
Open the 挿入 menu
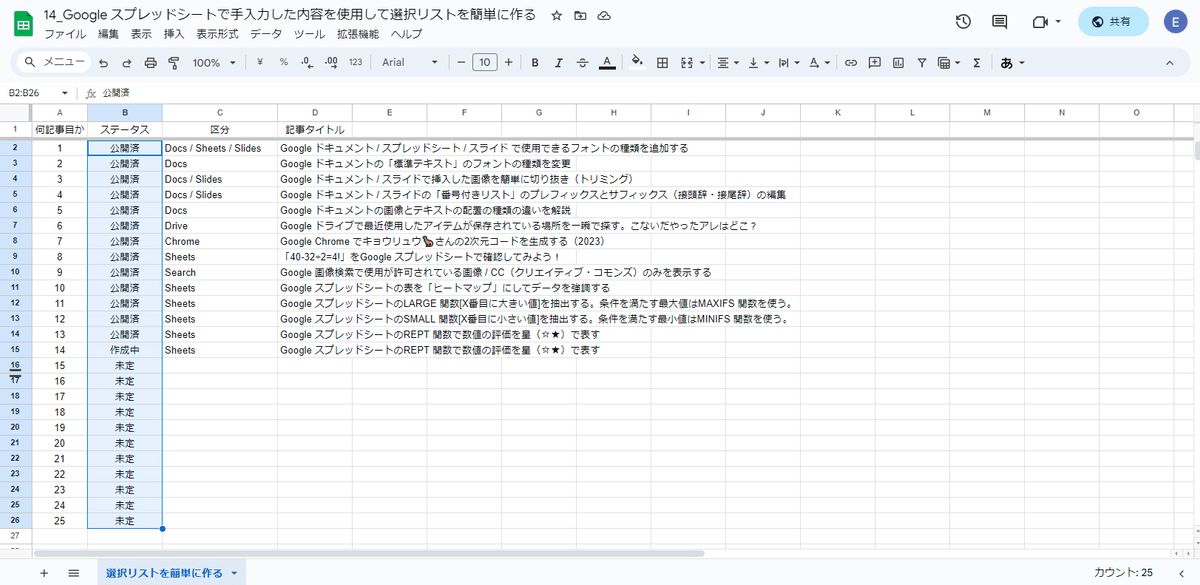pos(174,34)
